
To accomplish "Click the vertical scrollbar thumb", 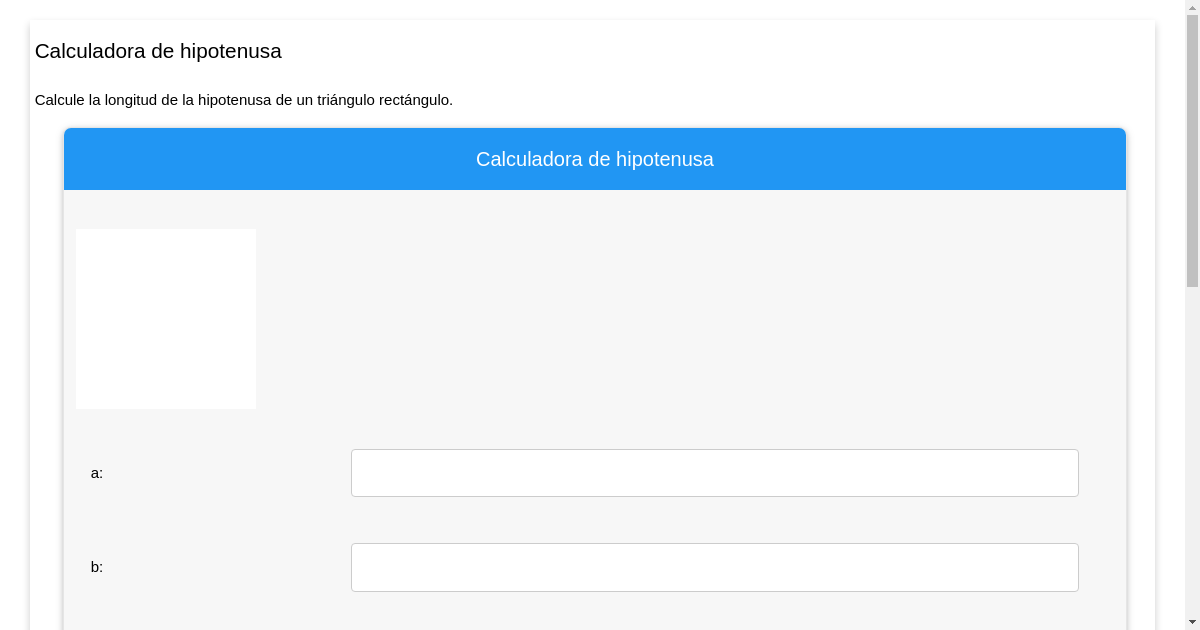I will [1192, 150].
